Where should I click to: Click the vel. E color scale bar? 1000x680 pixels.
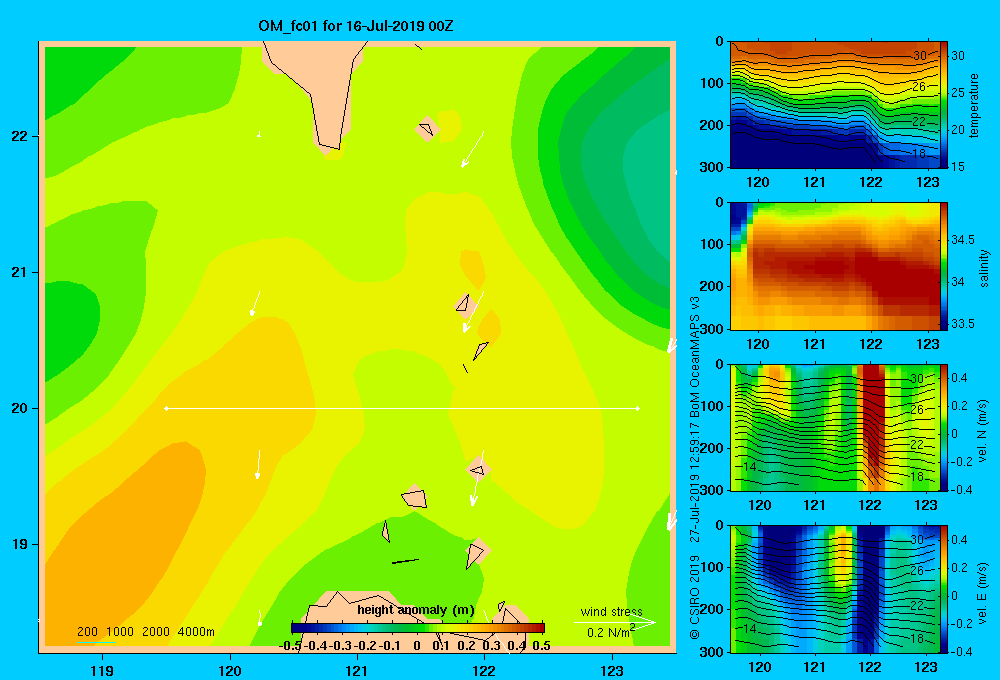click(x=944, y=589)
